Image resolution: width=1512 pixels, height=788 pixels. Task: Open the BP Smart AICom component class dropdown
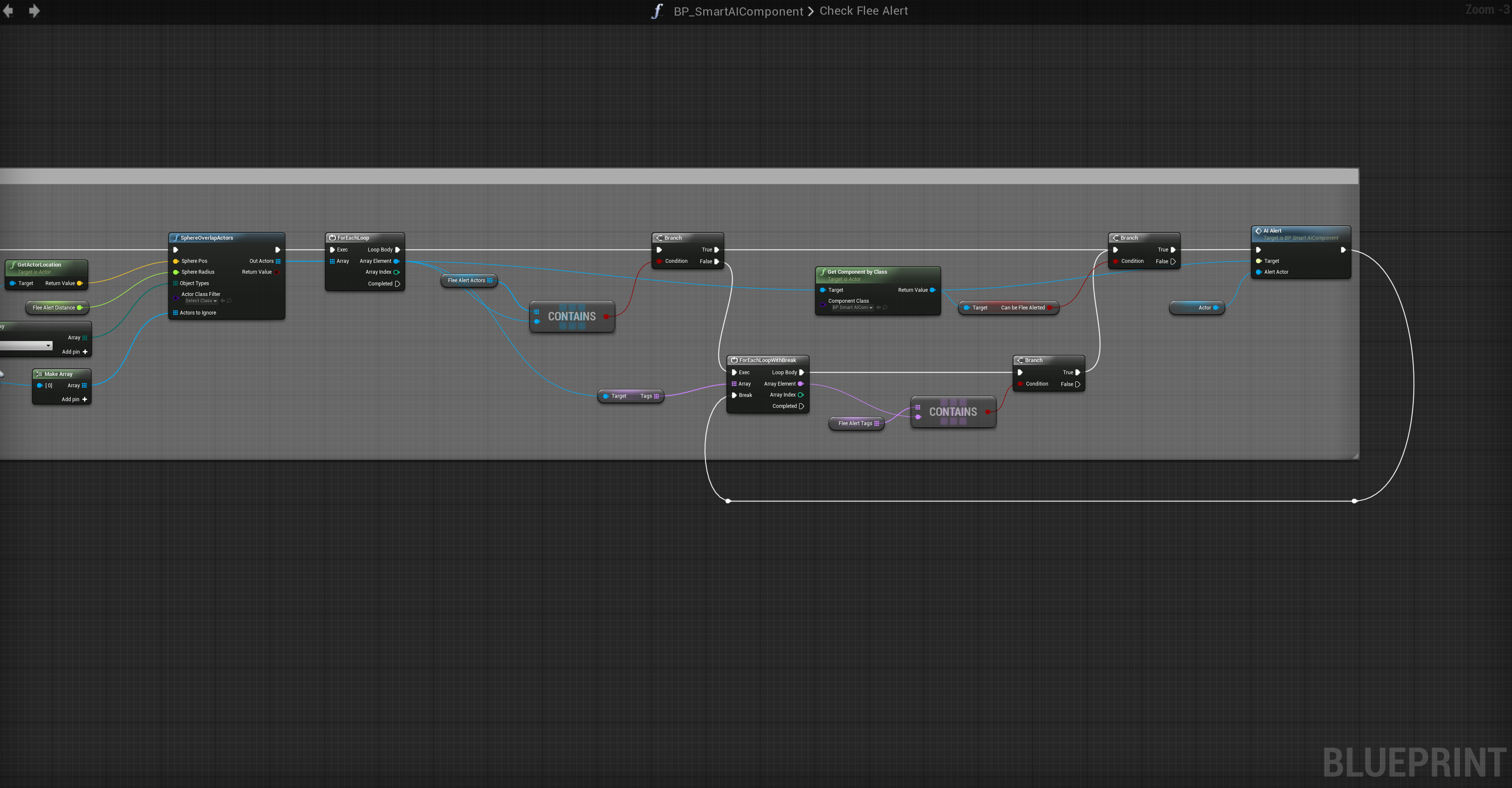point(852,308)
